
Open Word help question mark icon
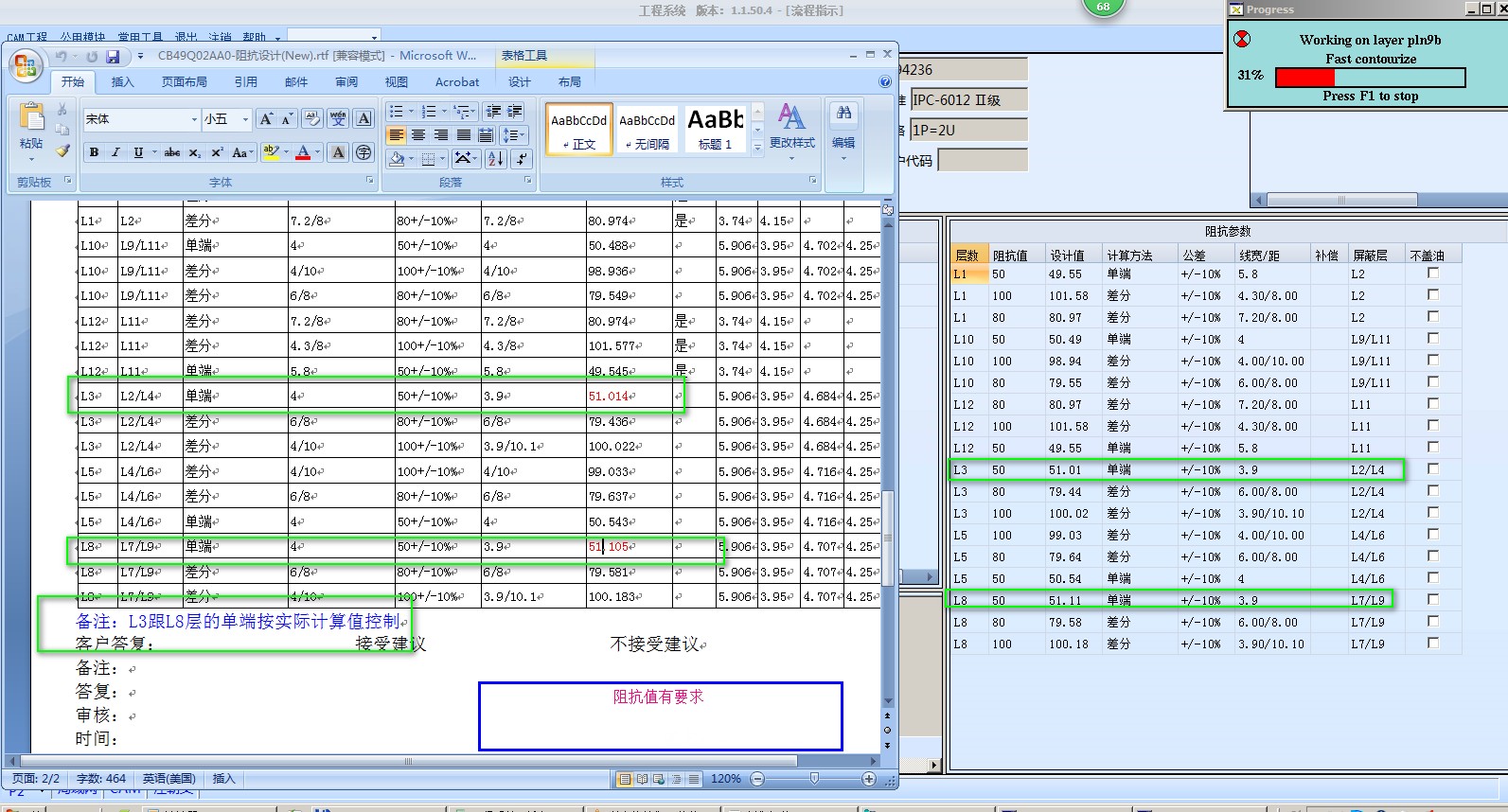pos(885,82)
